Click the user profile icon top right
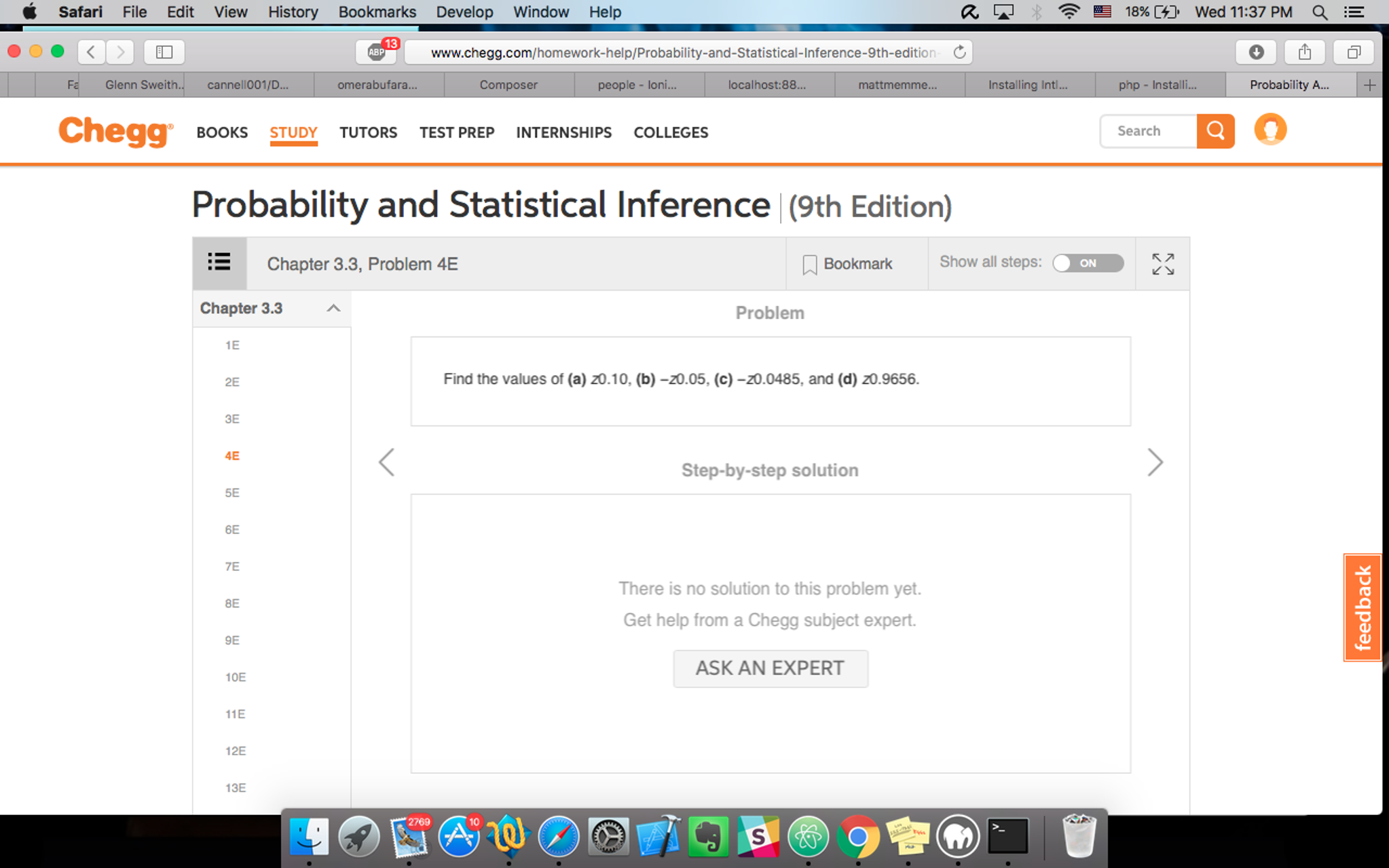Viewport: 1389px width, 868px height. [1270, 130]
